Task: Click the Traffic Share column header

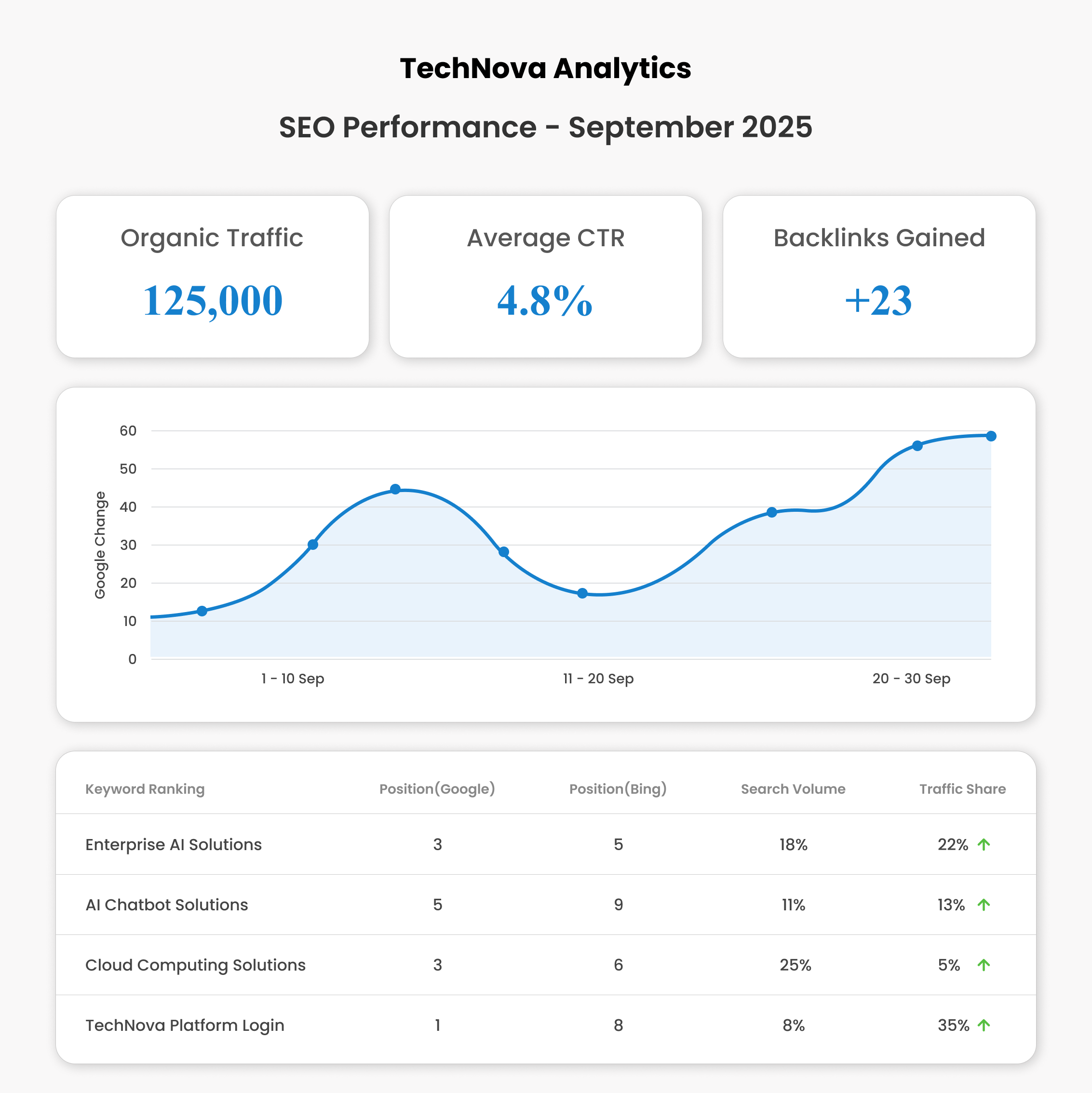Action: pyautogui.click(x=962, y=789)
